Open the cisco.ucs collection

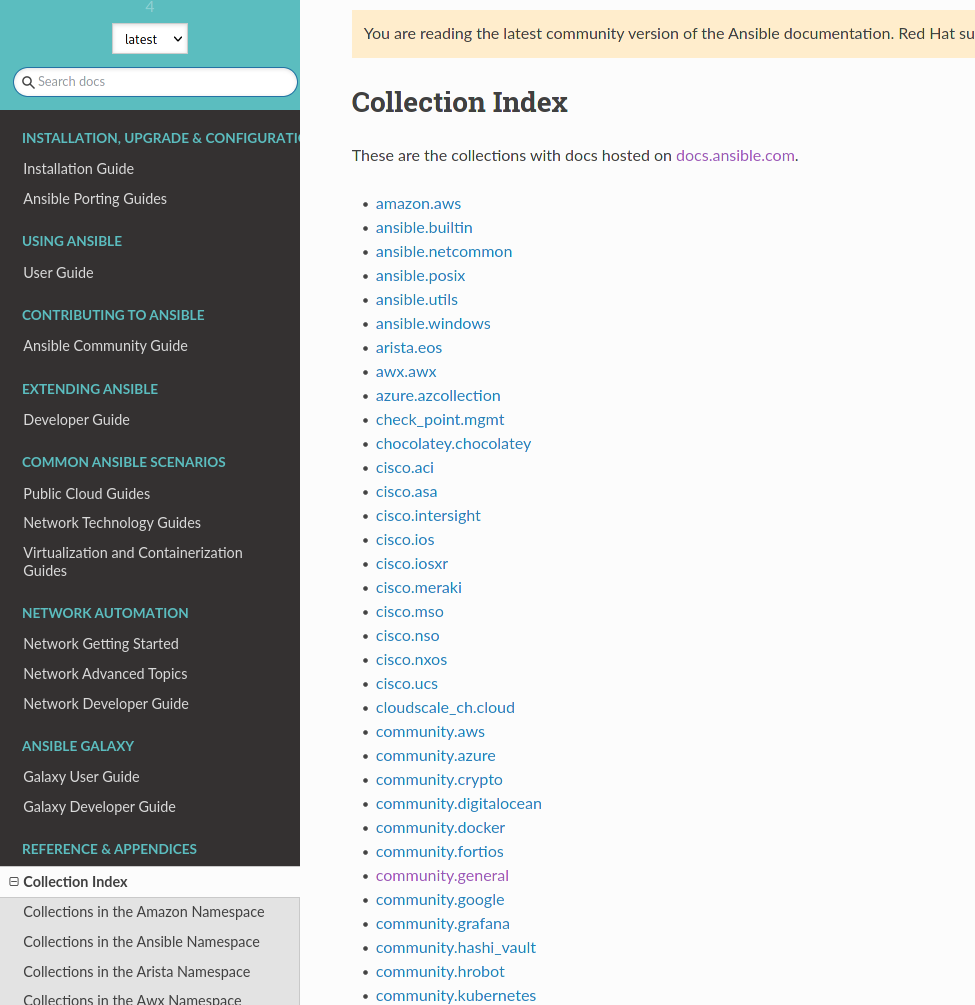coord(406,684)
